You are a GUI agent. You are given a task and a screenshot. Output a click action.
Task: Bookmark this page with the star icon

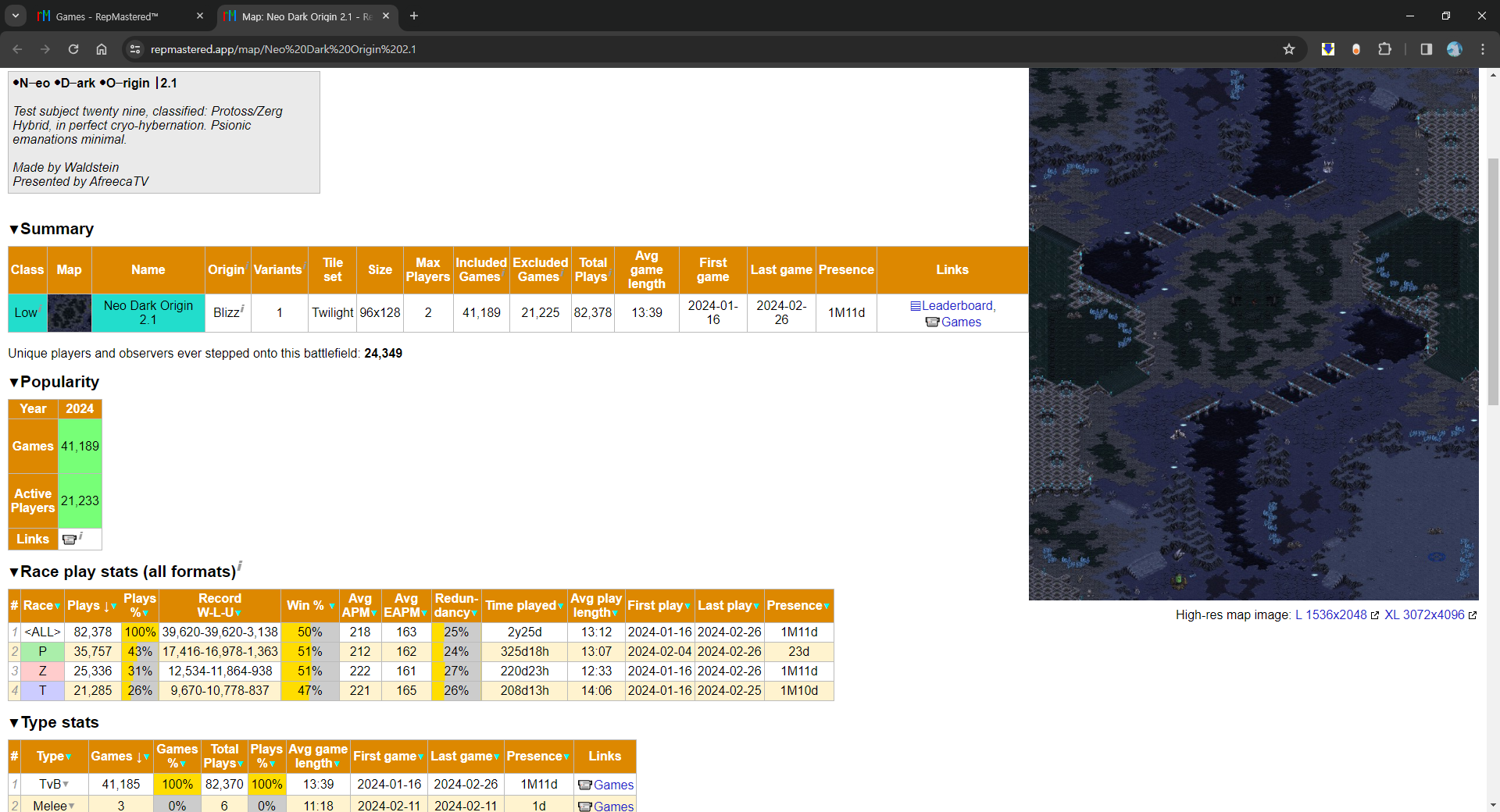[1289, 49]
